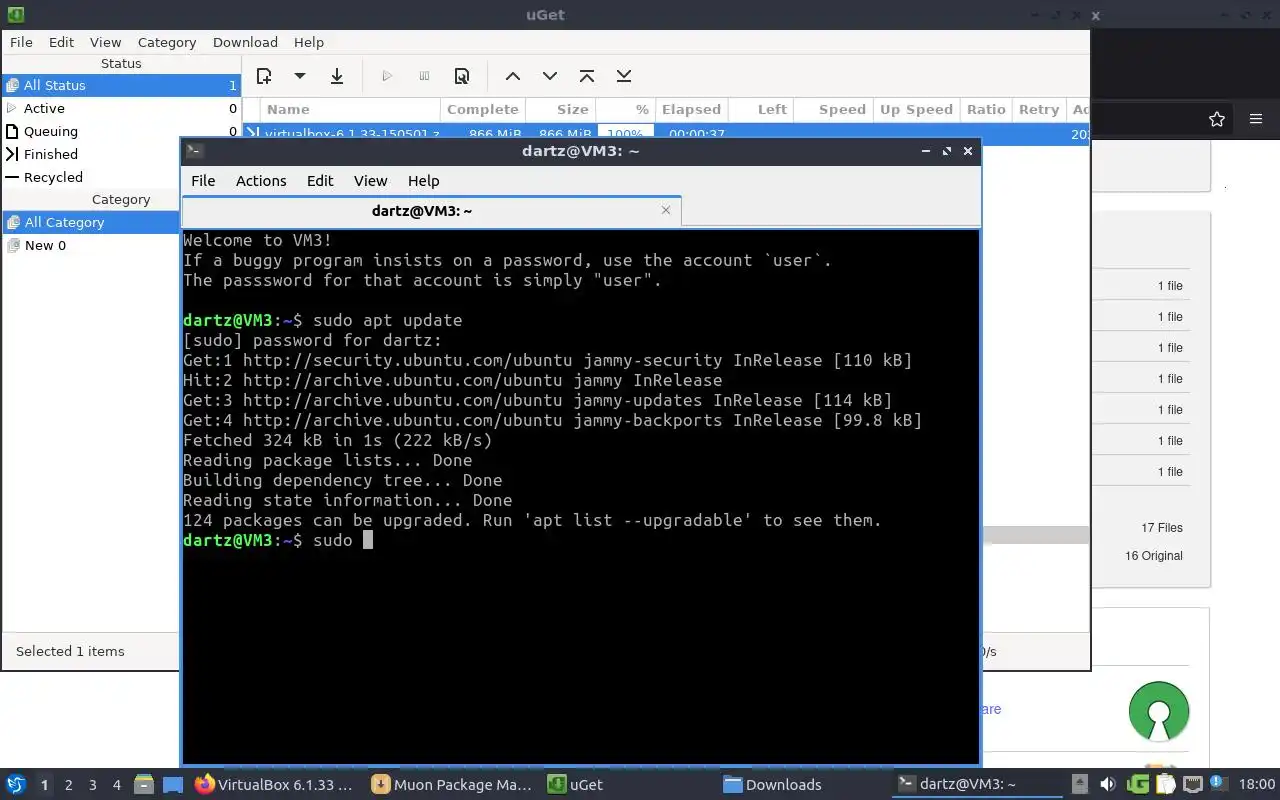Click the bookmark star icon in browser

coord(1217,119)
